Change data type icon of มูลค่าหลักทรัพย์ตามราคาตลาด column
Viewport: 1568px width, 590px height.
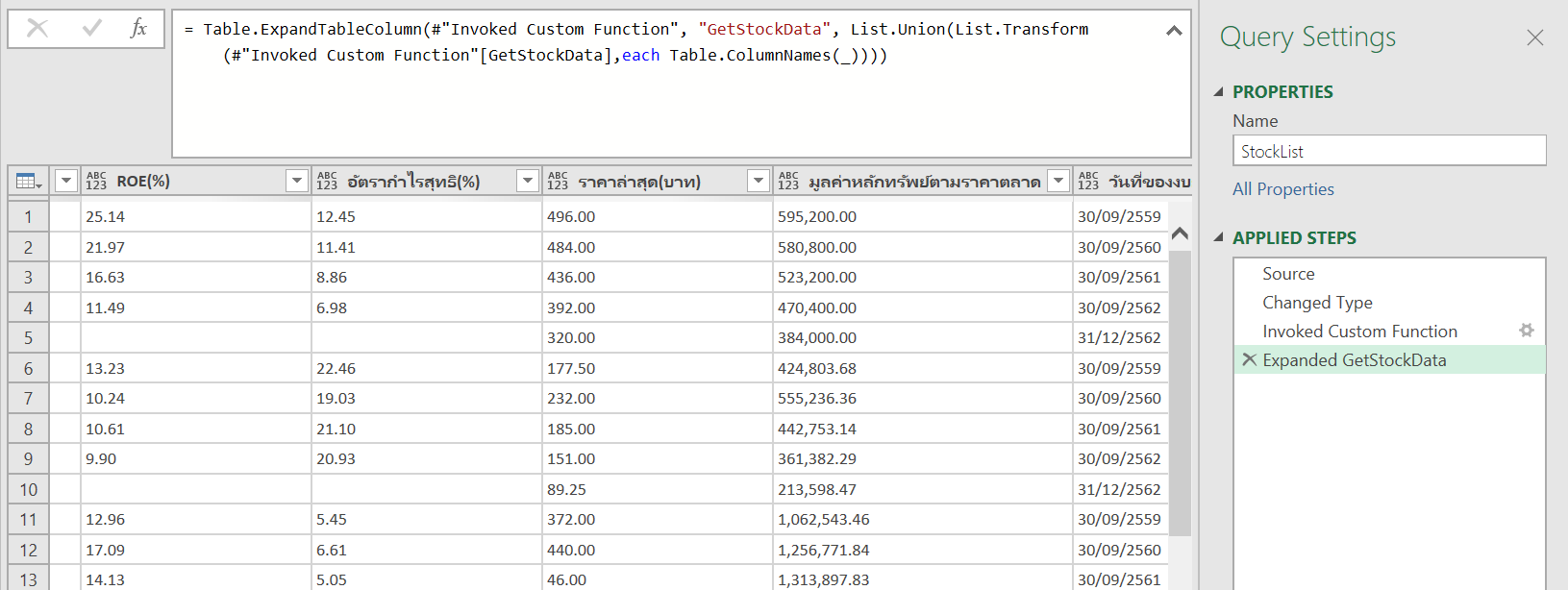coord(788,181)
